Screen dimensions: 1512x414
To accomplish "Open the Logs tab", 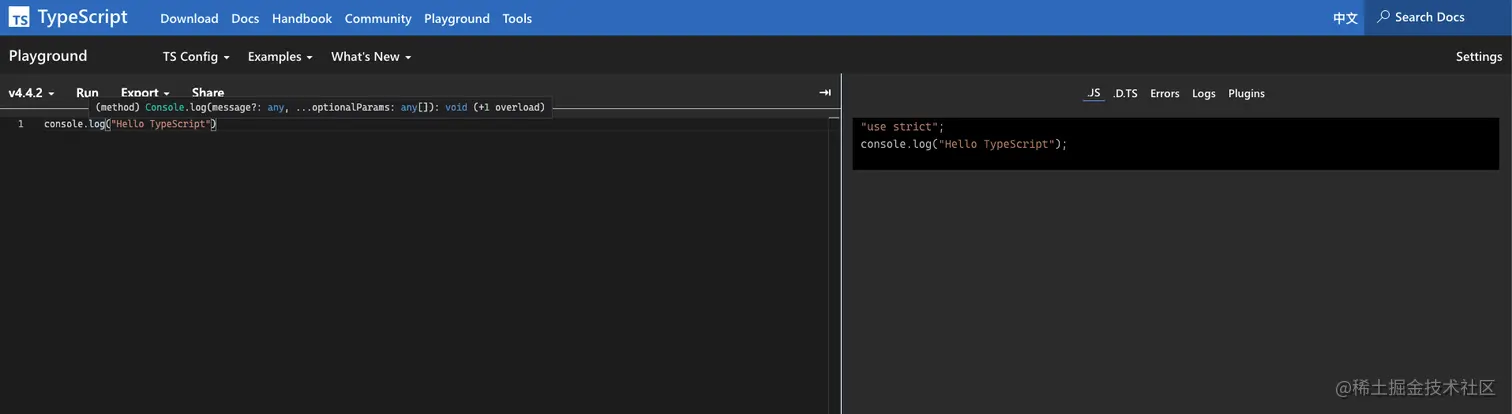I will [x=1204, y=93].
